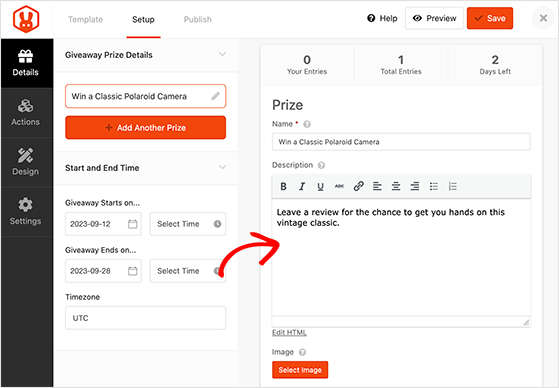
Task: Click inside the description text area
Action: click(x=401, y=257)
